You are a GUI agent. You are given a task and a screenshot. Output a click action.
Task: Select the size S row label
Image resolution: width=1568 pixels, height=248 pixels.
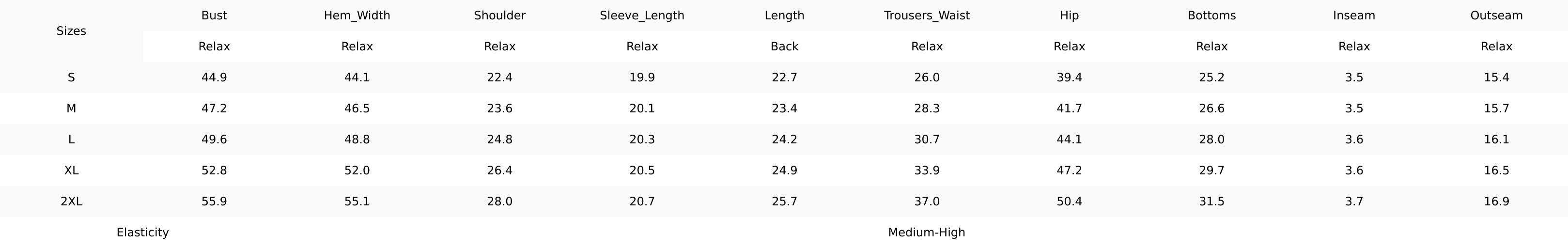(x=71, y=77)
